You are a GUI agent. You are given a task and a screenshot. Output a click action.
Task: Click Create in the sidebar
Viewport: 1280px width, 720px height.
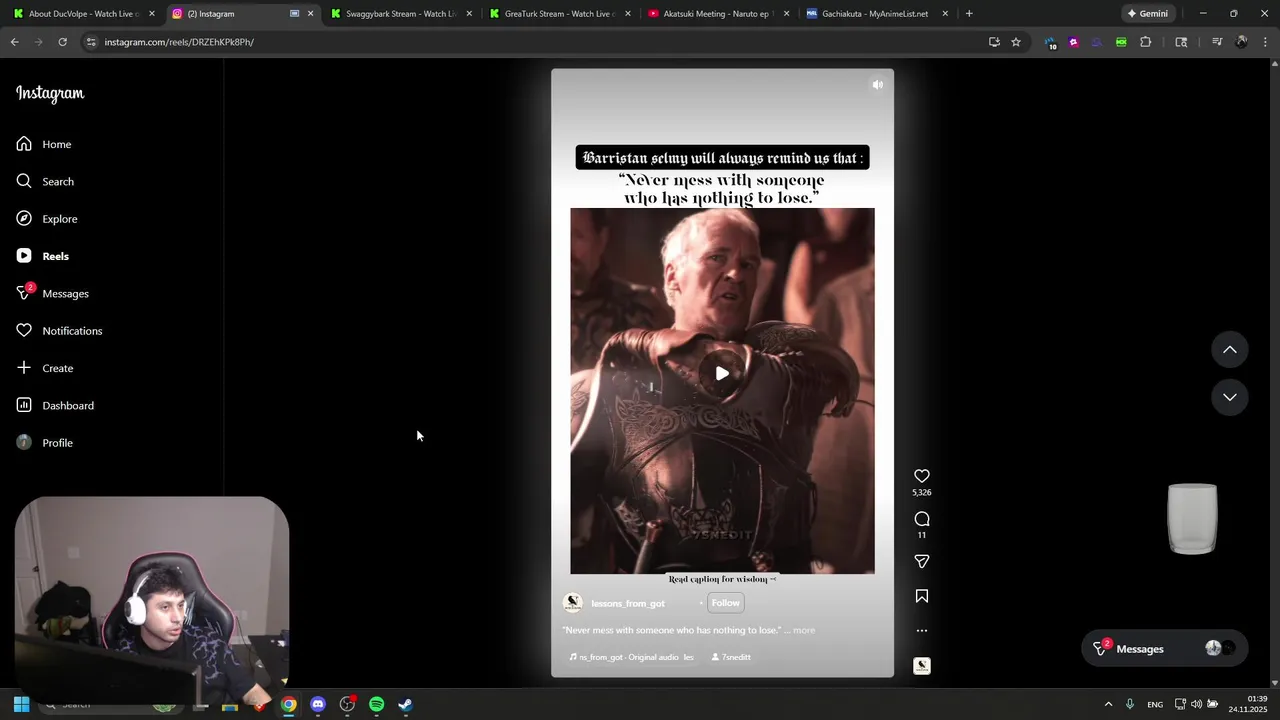click(x=45, y=368)
